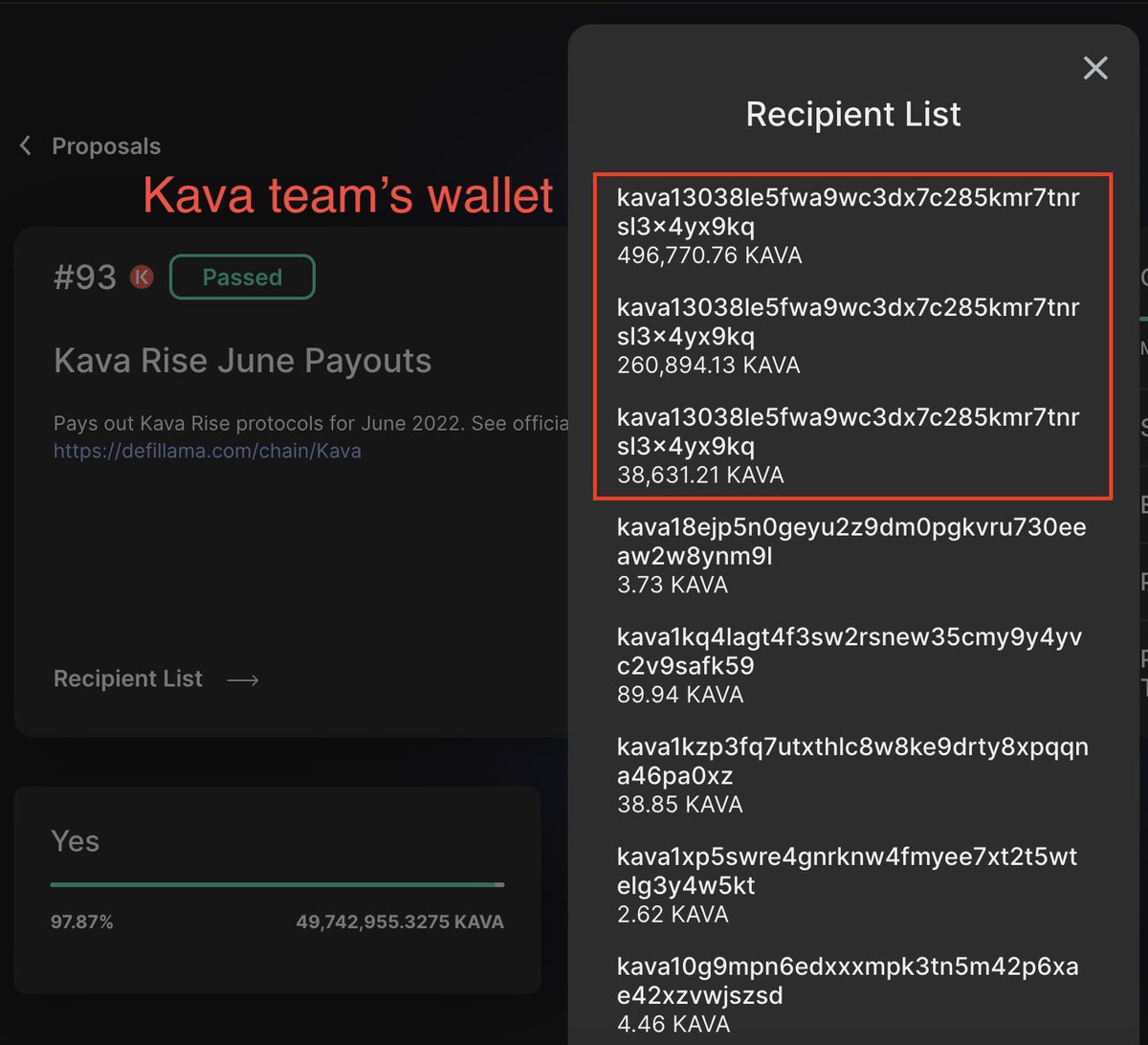Click the Kava logo icon next to #93
1148x1045 pixels.
142,278
